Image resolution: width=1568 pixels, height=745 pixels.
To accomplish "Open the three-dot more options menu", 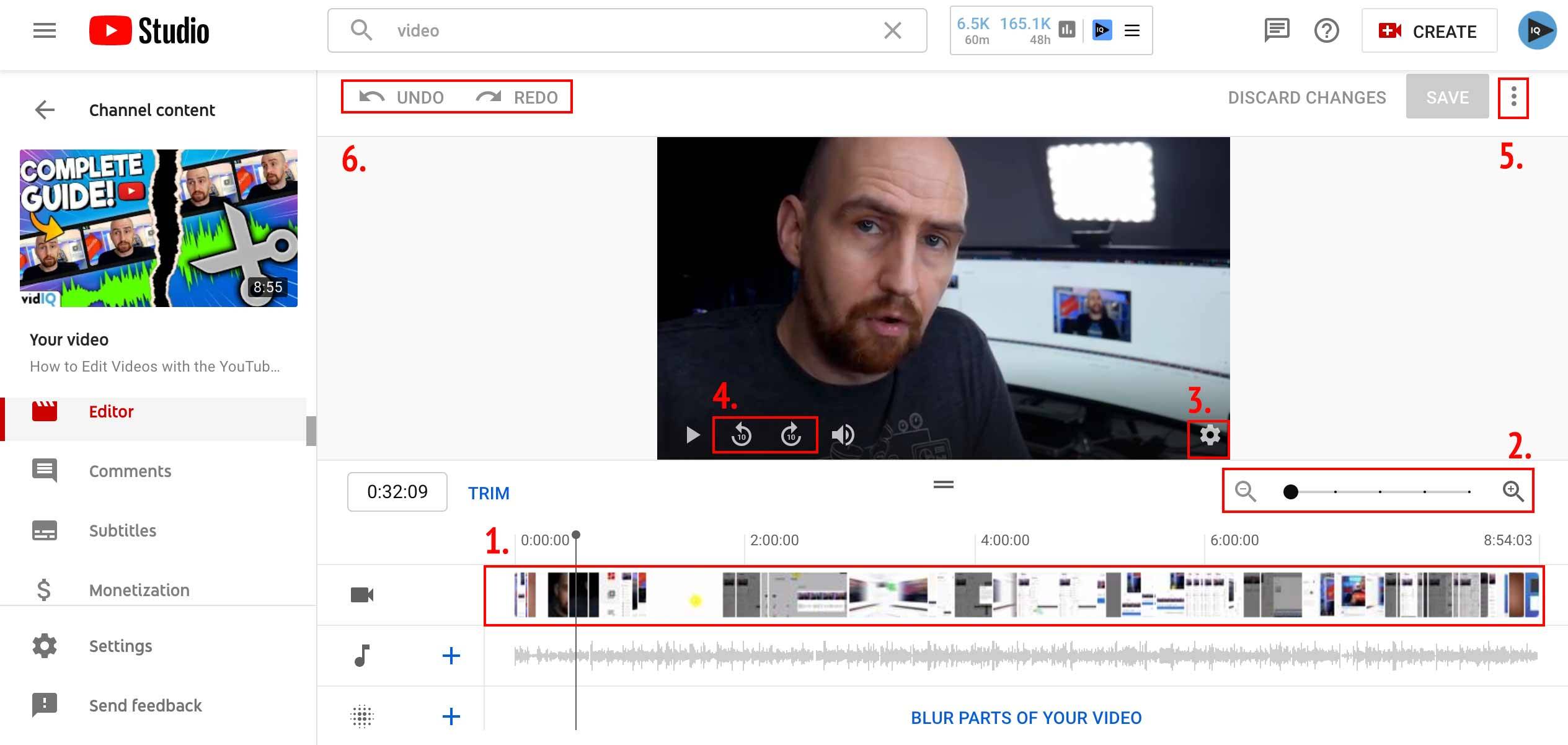I will point(1513,97).
